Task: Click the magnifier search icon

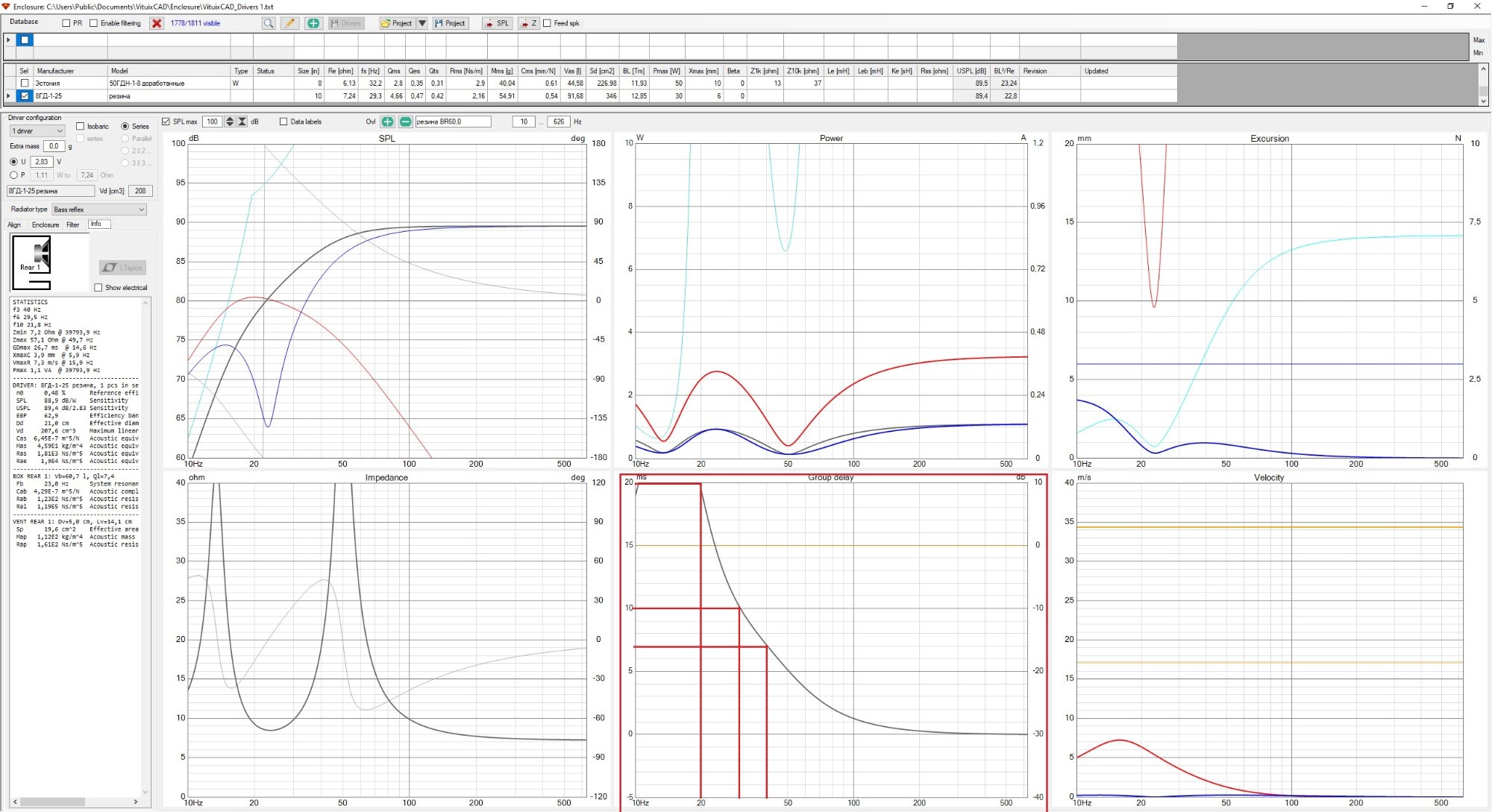Action: (x=268, y=23)
